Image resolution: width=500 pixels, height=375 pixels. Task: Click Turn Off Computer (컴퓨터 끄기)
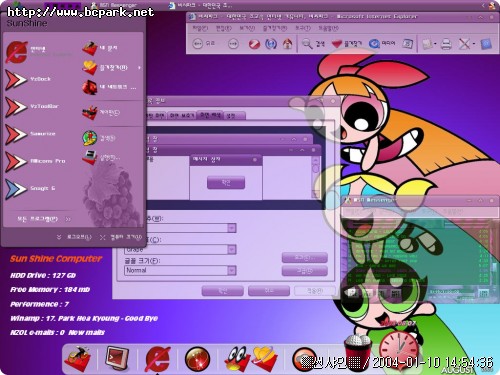[x=121, y=237]
